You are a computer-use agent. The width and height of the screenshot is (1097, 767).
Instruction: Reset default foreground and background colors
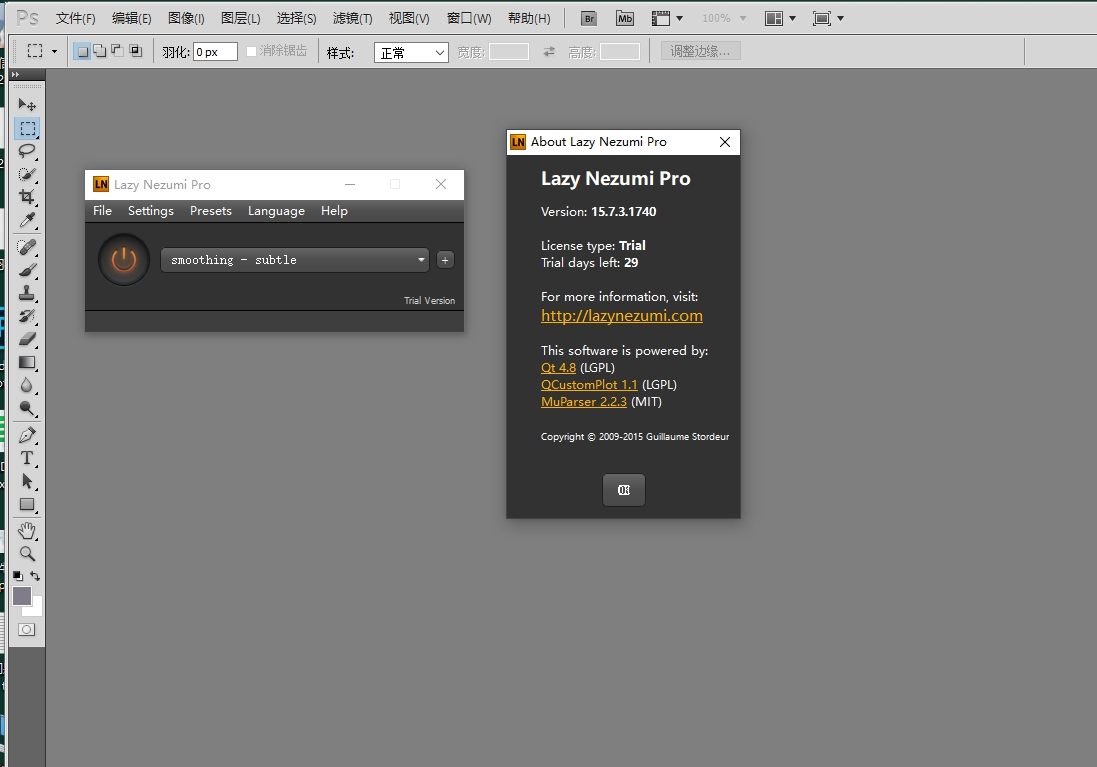tap(17, 576)
